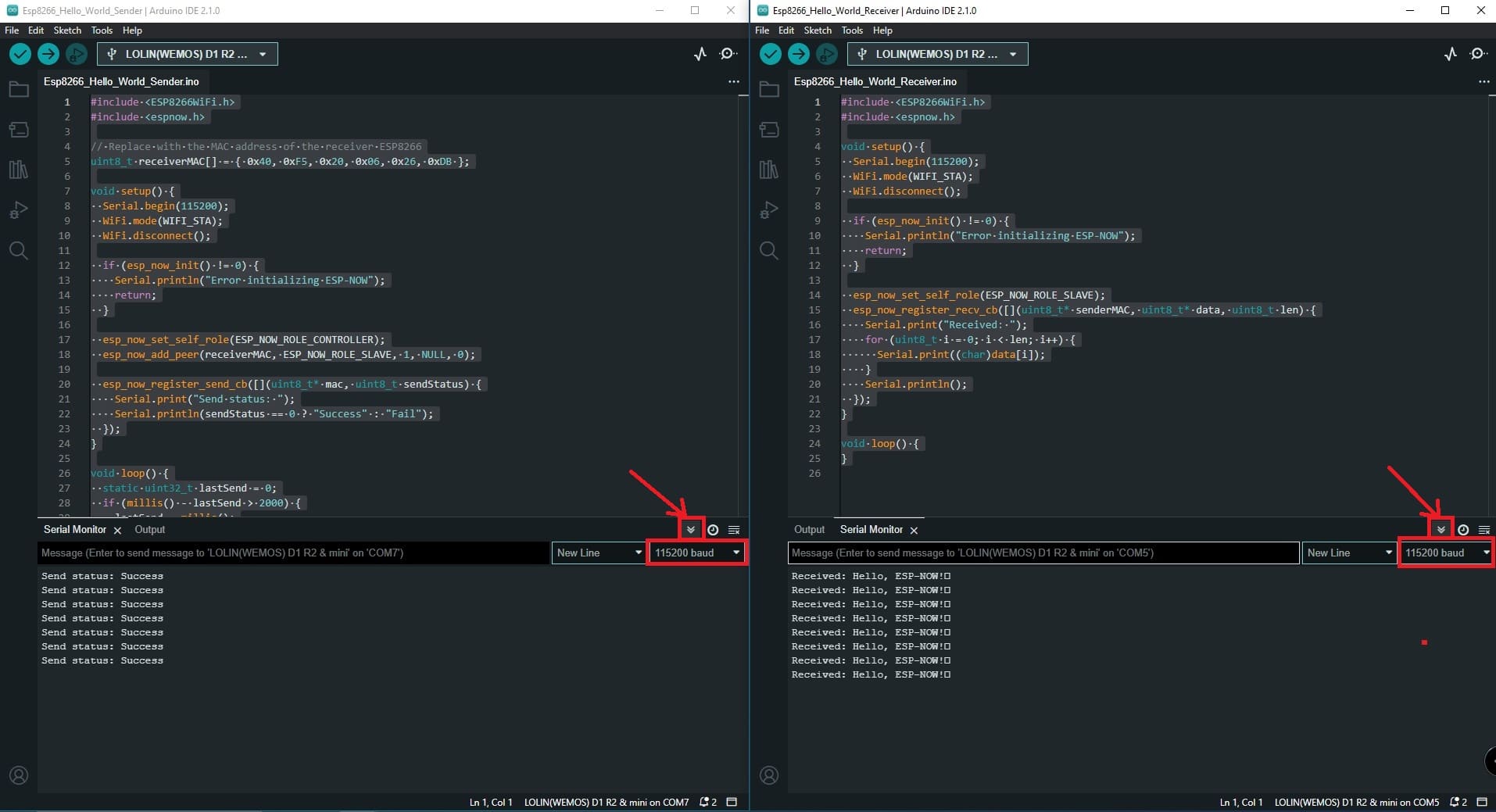Toggle autoscroll in Sender serial monitor
The width and height of the screenshot is (1496, 812).
(690, 530)
